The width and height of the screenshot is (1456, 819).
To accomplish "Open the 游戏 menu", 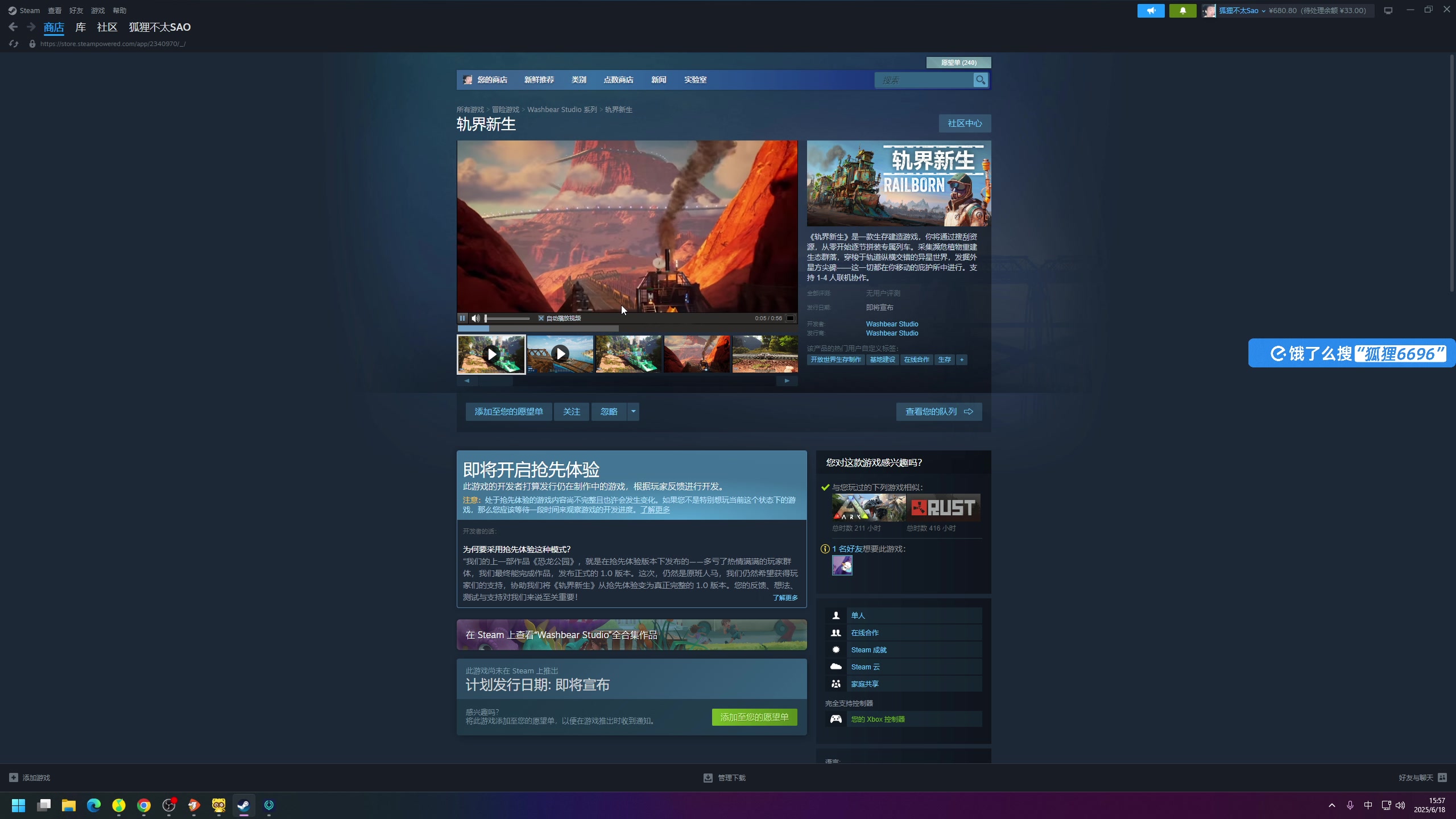I will pos(98,10).
